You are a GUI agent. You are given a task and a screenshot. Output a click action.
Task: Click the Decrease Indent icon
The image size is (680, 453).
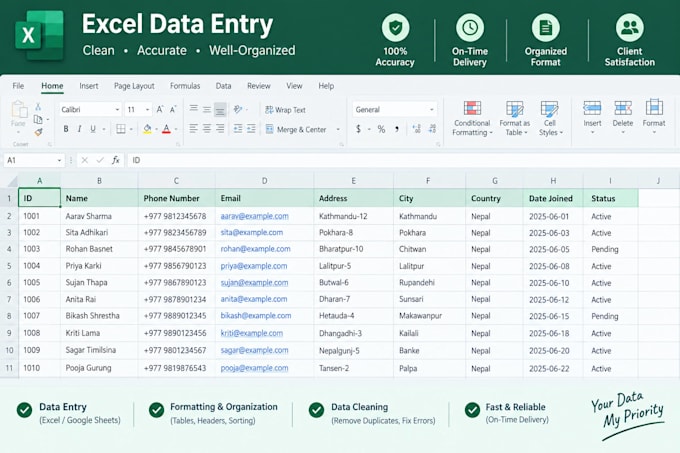pyautogui.click(x=238, y=128)
